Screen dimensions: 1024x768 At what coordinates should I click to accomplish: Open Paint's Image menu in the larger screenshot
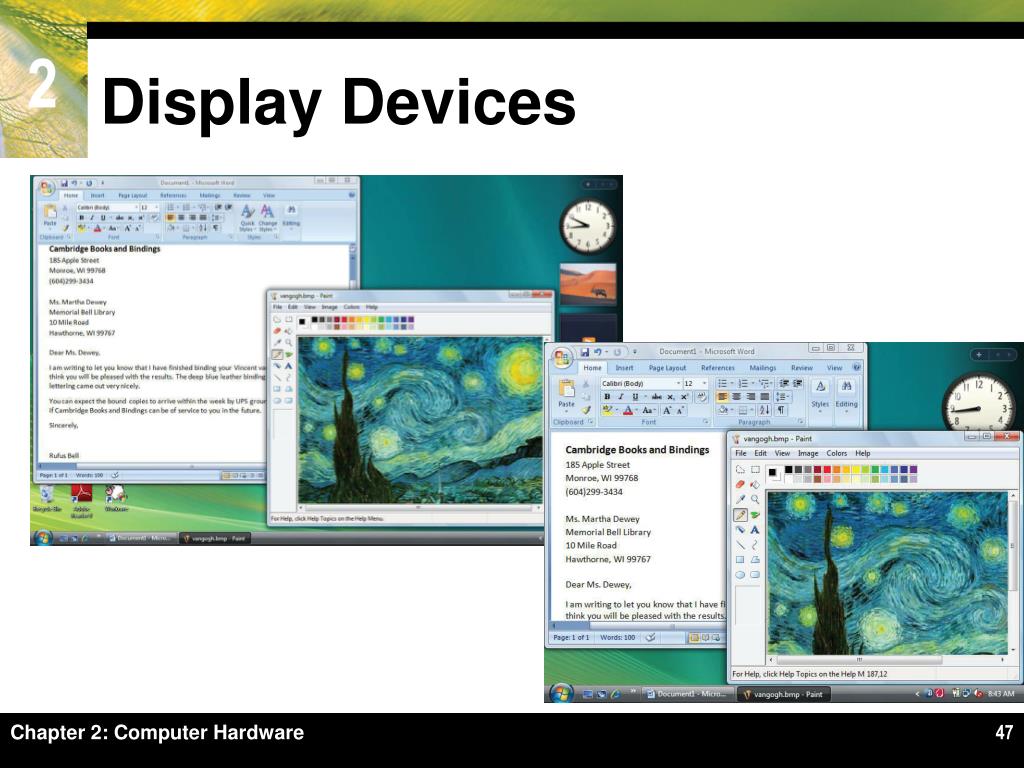tap(808, 453)
